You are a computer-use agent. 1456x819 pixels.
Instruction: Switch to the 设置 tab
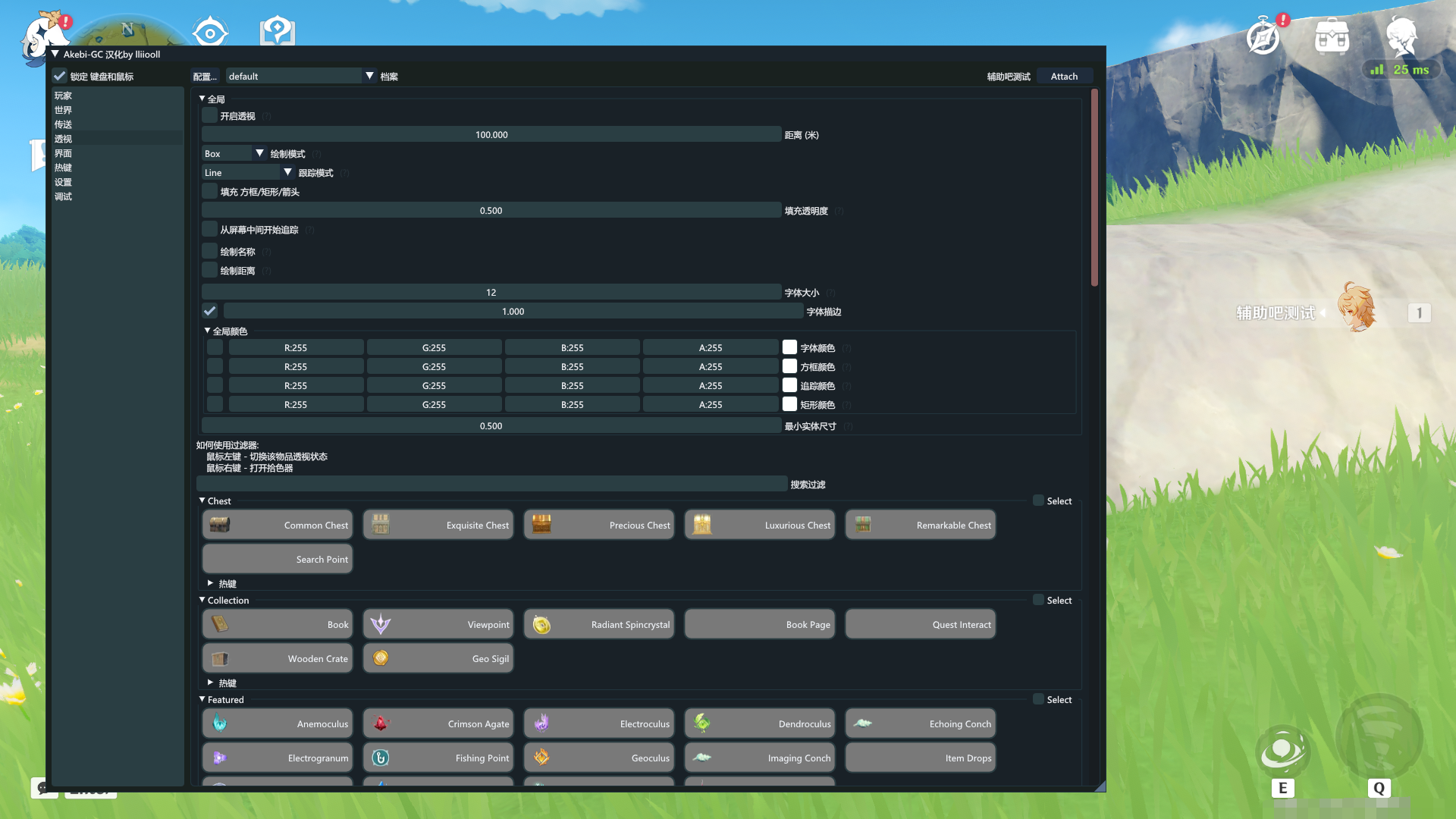click(118, 182)
